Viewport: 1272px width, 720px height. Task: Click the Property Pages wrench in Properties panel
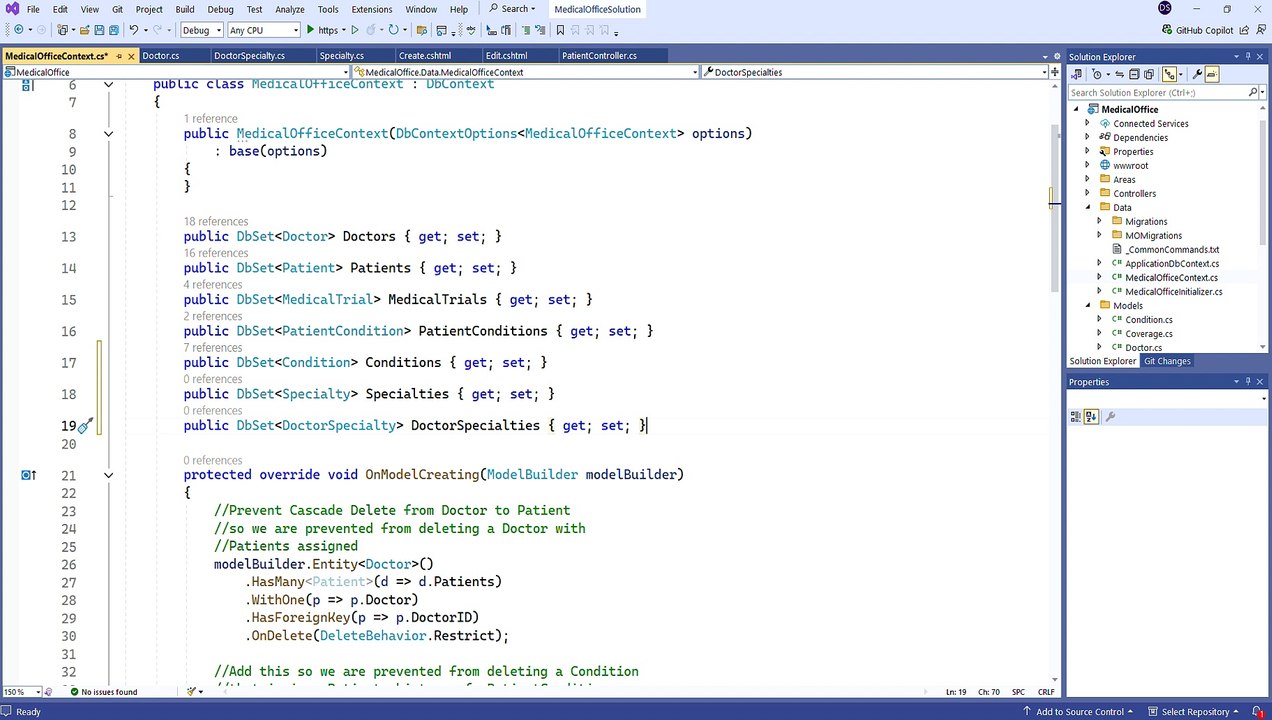1110,417
